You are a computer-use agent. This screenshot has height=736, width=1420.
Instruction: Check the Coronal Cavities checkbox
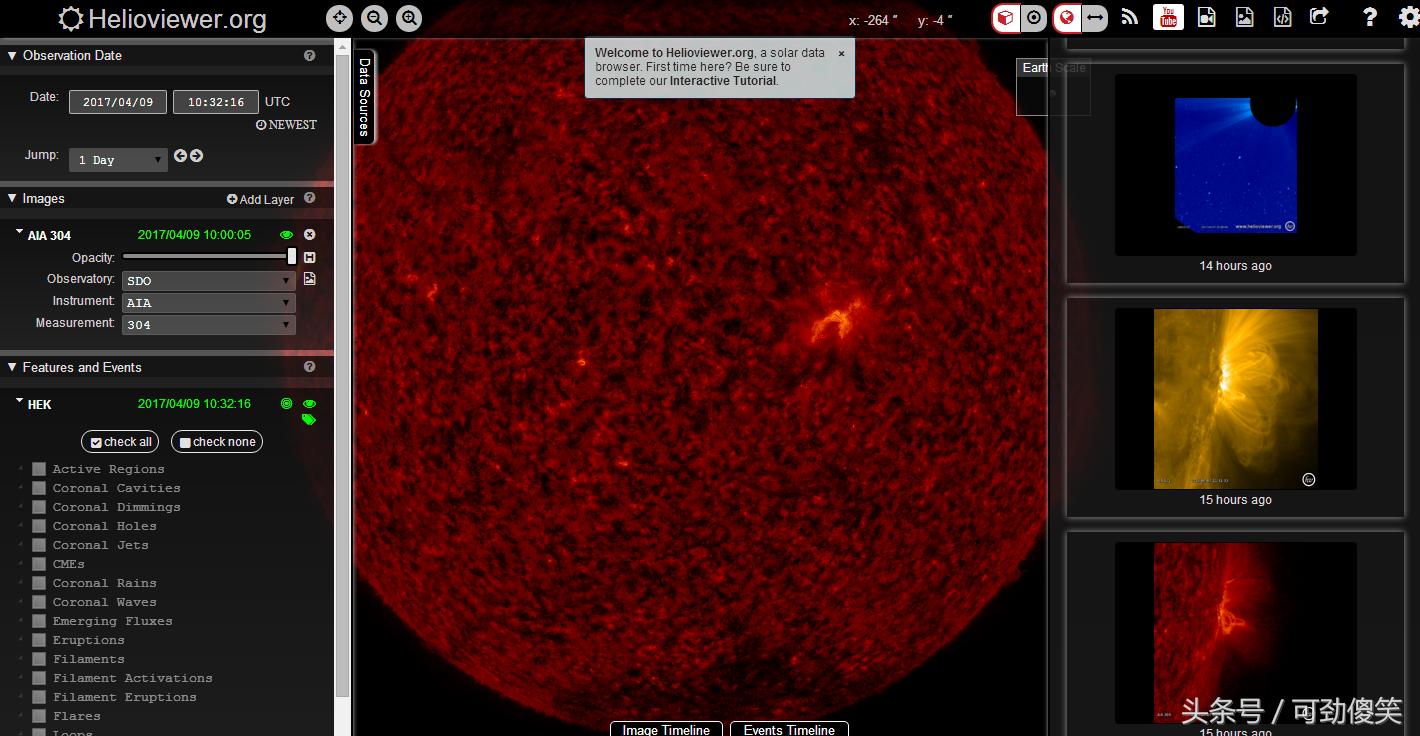tap(39, 488)
